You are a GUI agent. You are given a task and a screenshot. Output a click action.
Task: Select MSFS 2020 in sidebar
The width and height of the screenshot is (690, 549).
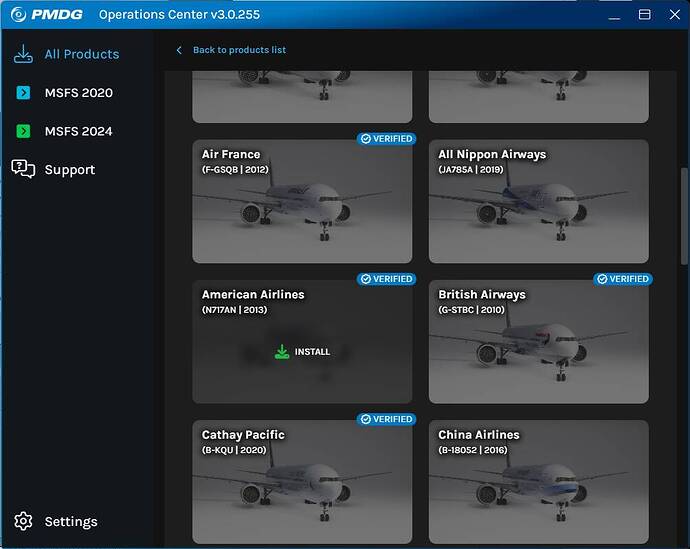pyautogui.click(x=78, y=93)
